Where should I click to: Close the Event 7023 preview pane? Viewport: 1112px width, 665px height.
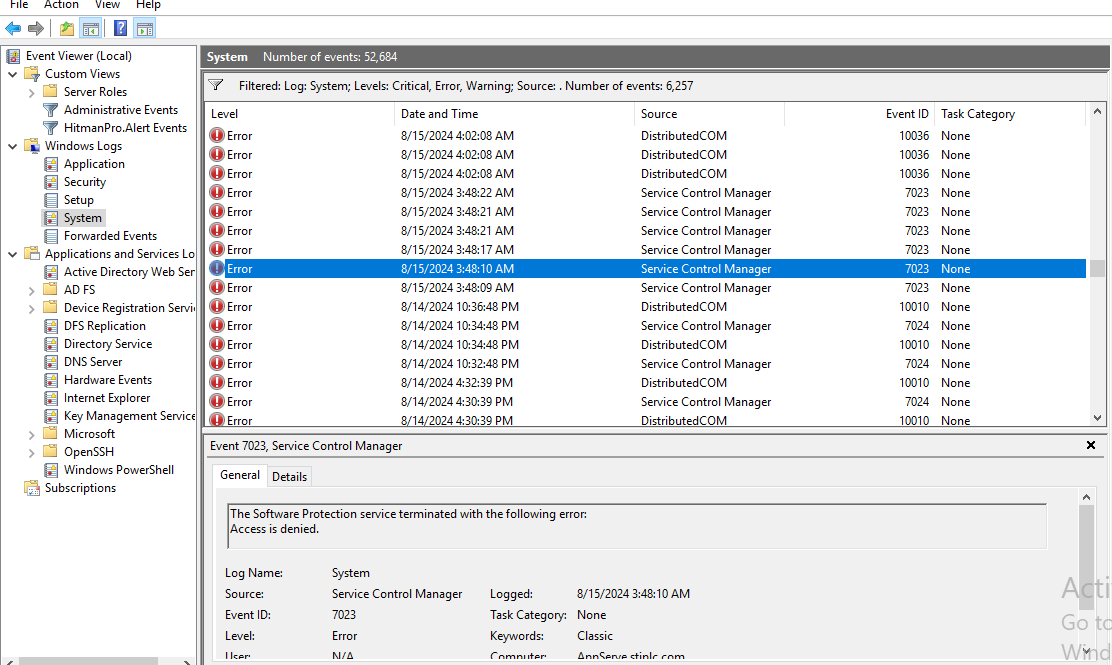pos(1090,445)
